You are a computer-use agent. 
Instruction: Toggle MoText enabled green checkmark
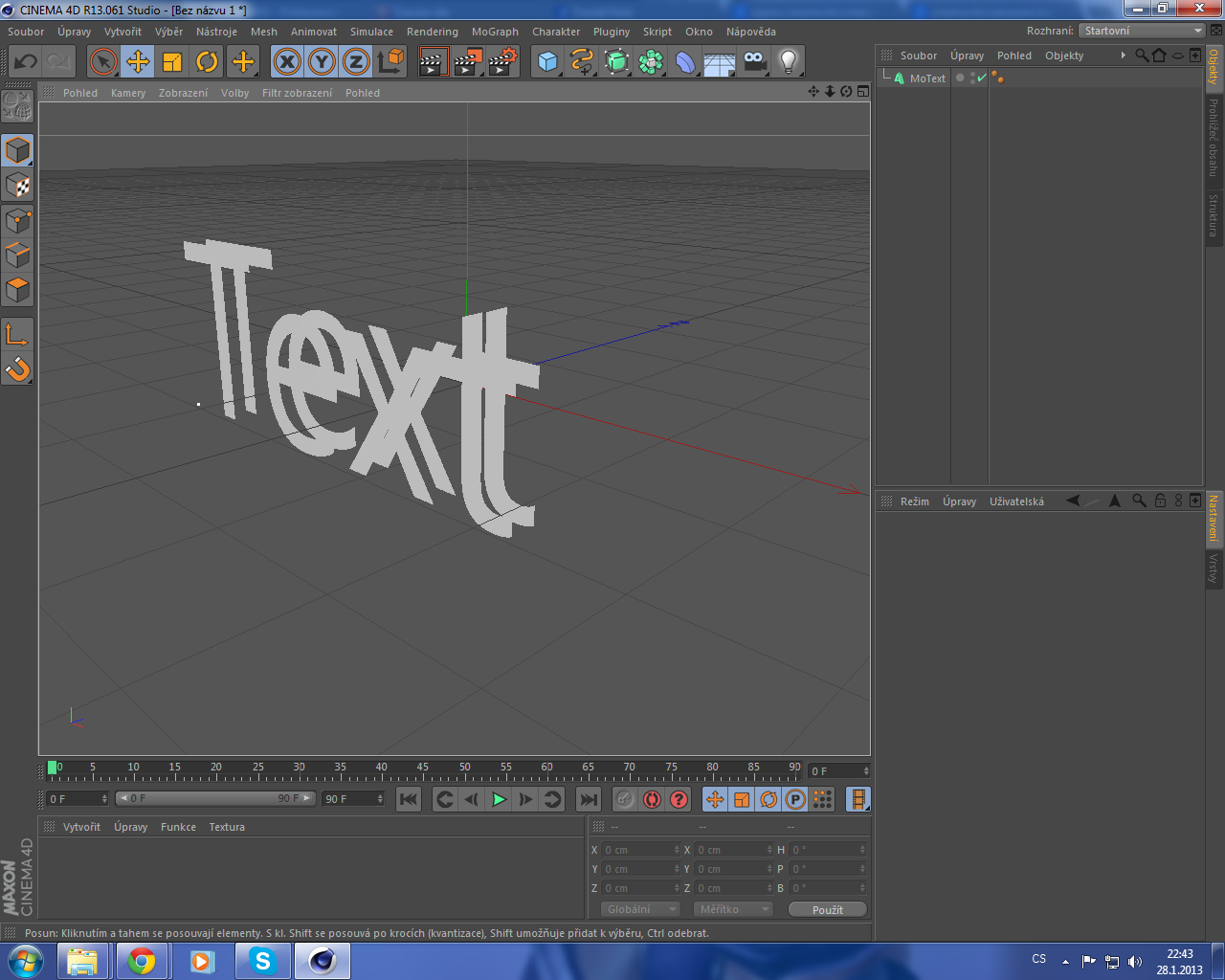pyautogui.click(x=982, y=78)
